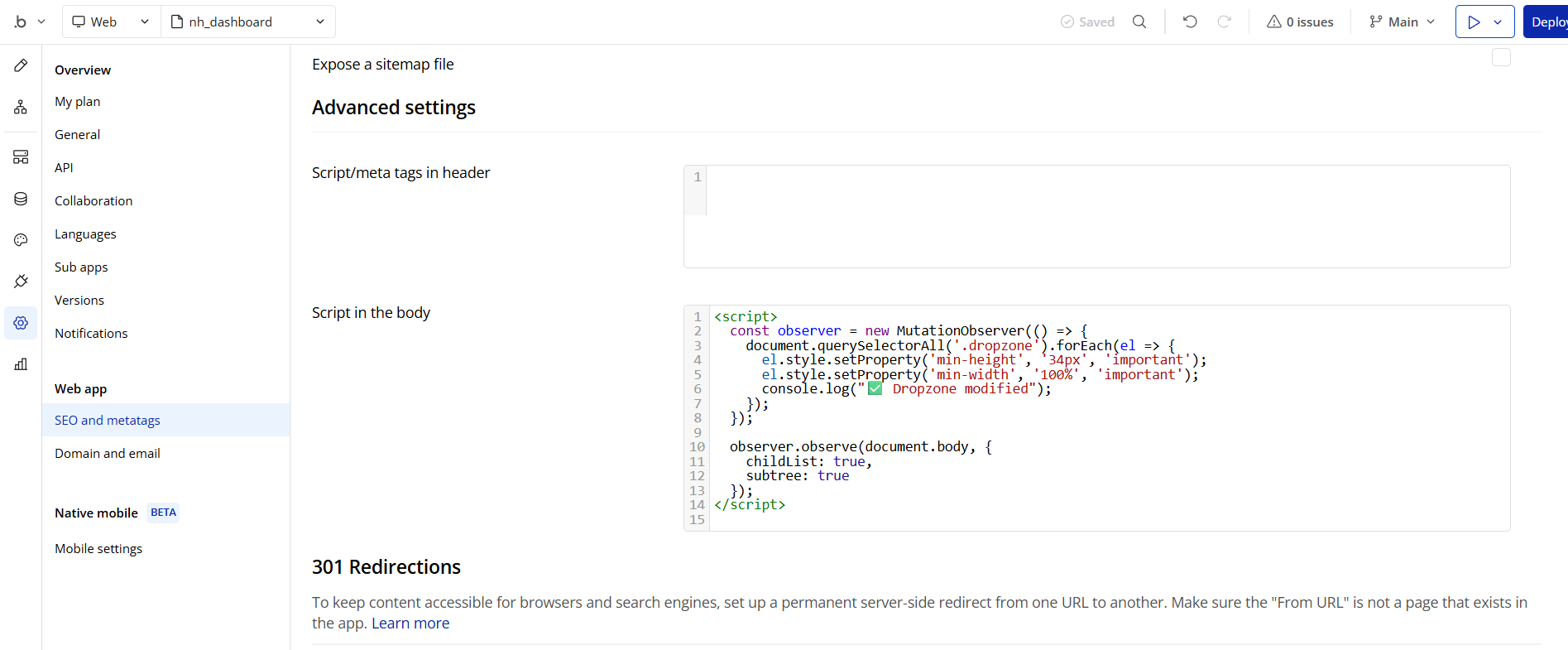Open the General settings tab
This screenshot has width=1568, height=650.
78,134
